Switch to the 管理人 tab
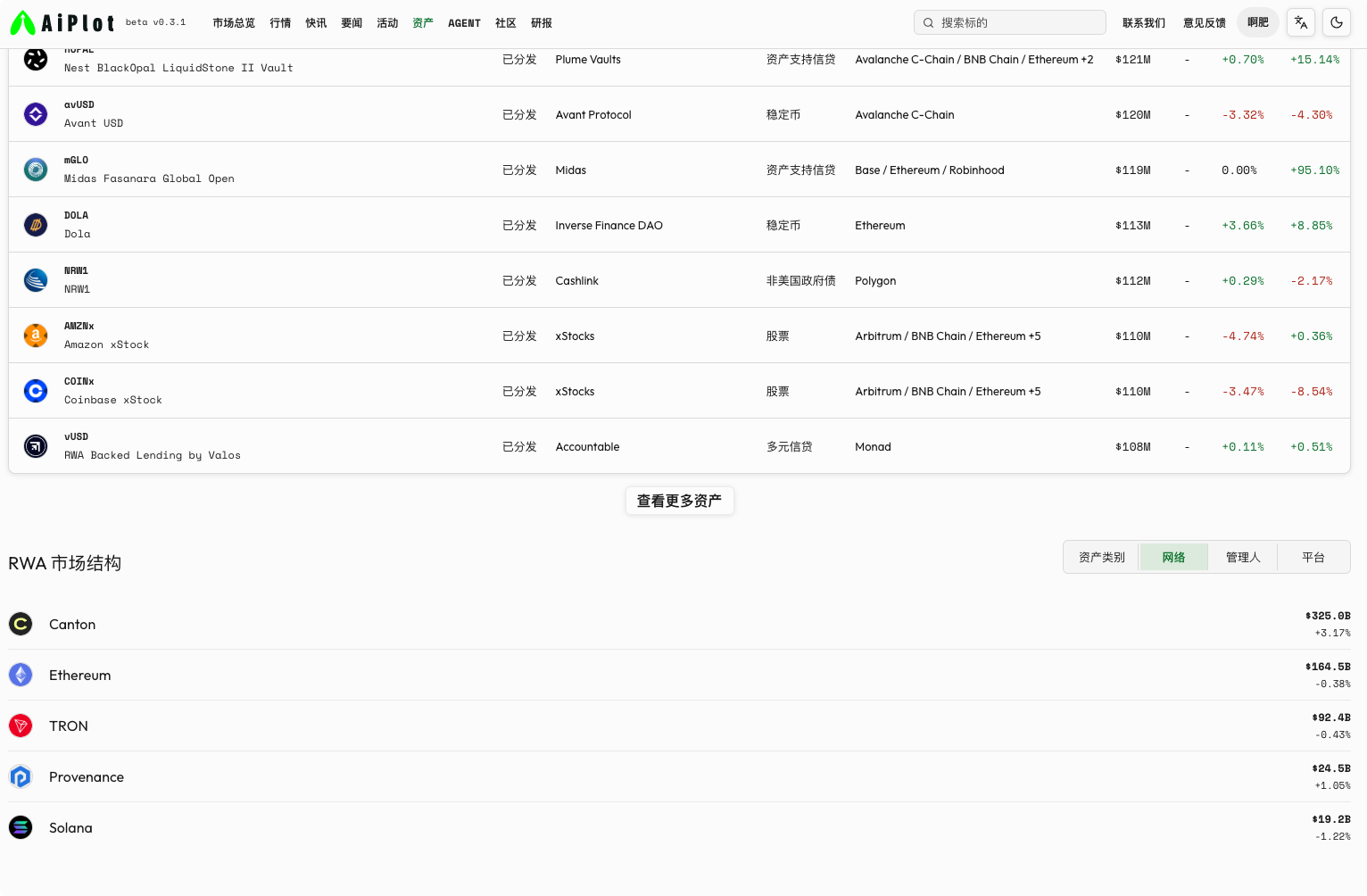1367x896 pixels. click(x=1243, y=557)
